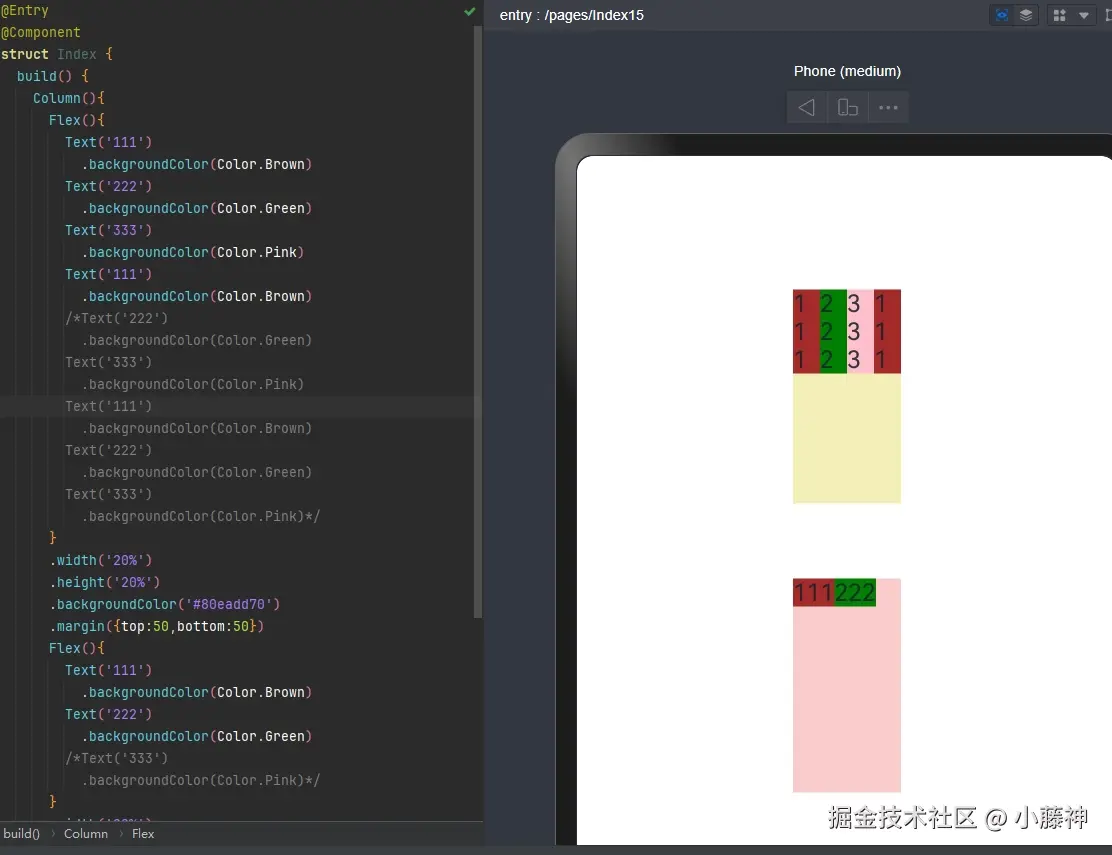Click the 'build() {' code line

(x=52, y=76)
